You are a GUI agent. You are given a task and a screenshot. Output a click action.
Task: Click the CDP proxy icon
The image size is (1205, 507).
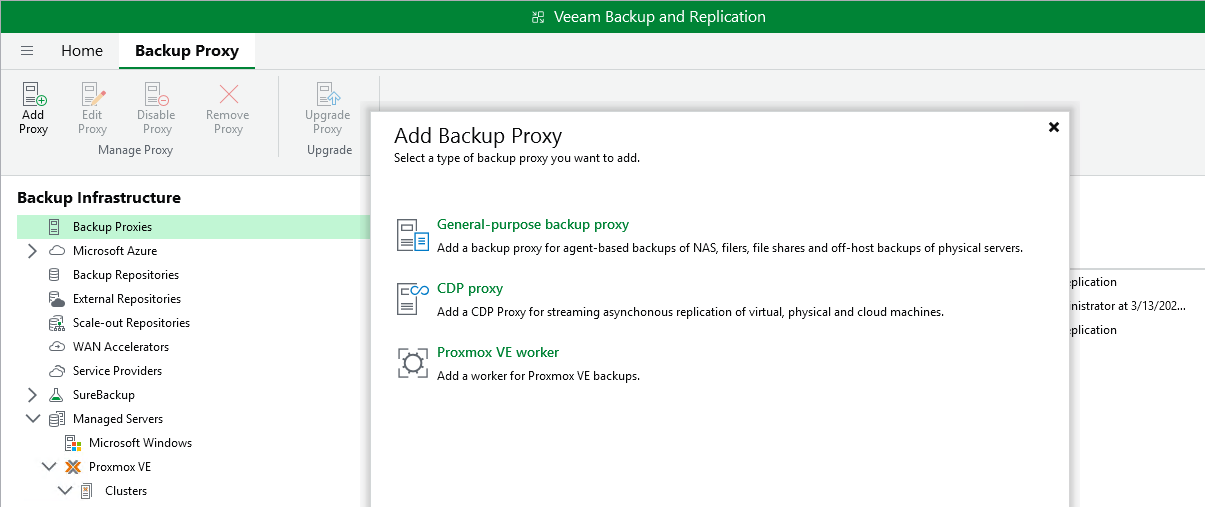point(413,299)
